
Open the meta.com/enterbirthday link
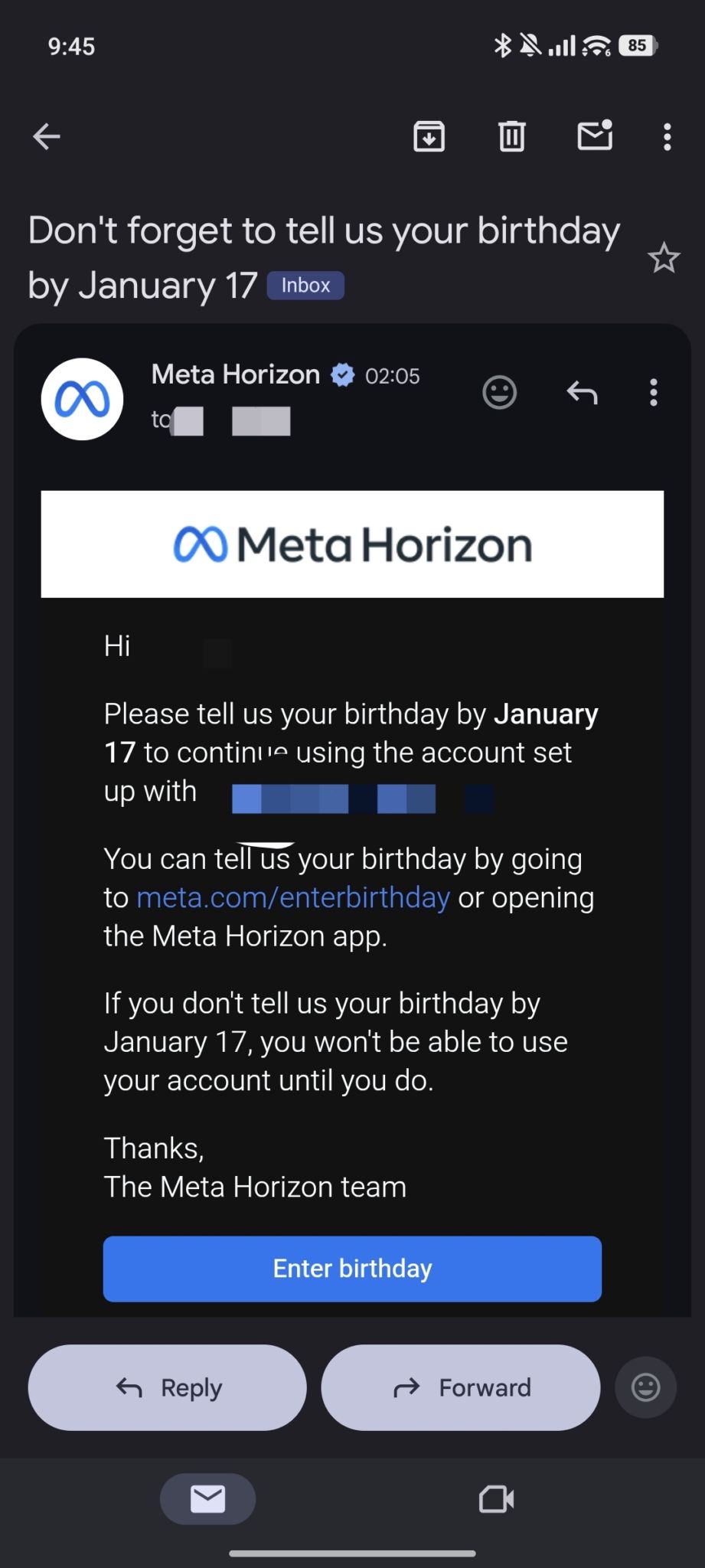[x=293, y=897]
